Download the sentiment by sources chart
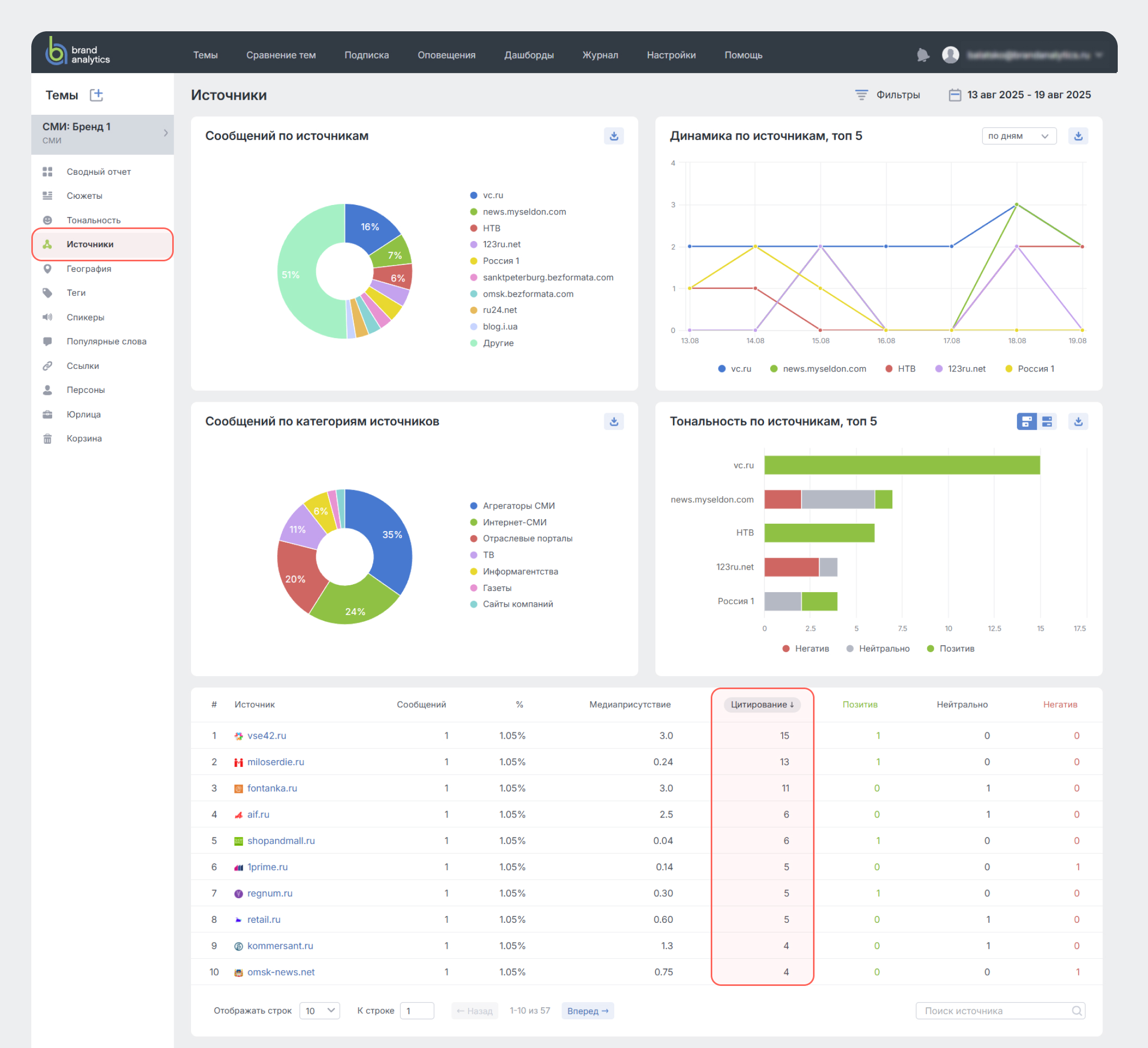This screenshot has height=1048, width=1148. tap(1078, 422)
